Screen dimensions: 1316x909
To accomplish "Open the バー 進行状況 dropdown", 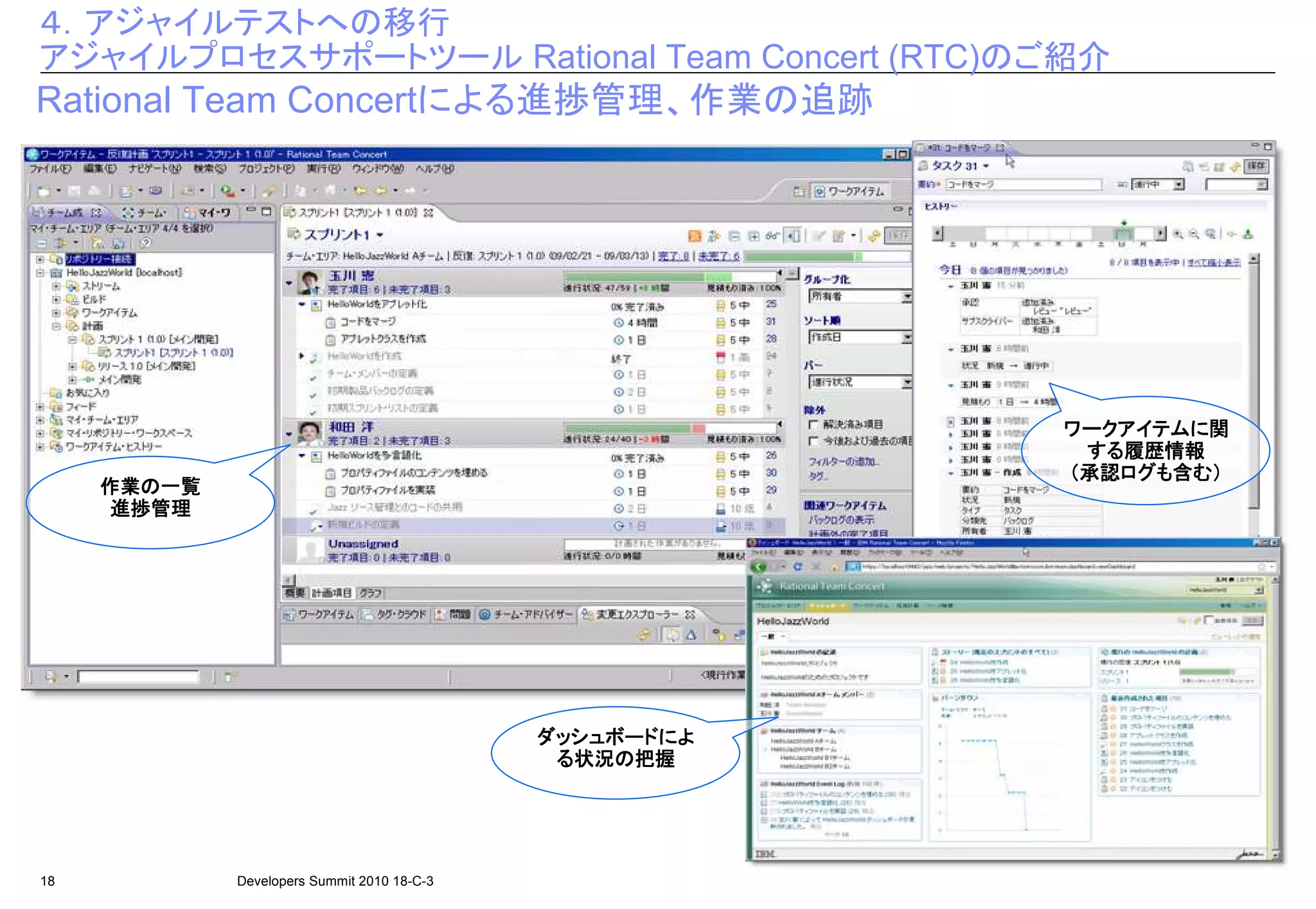I will point(860,382).
